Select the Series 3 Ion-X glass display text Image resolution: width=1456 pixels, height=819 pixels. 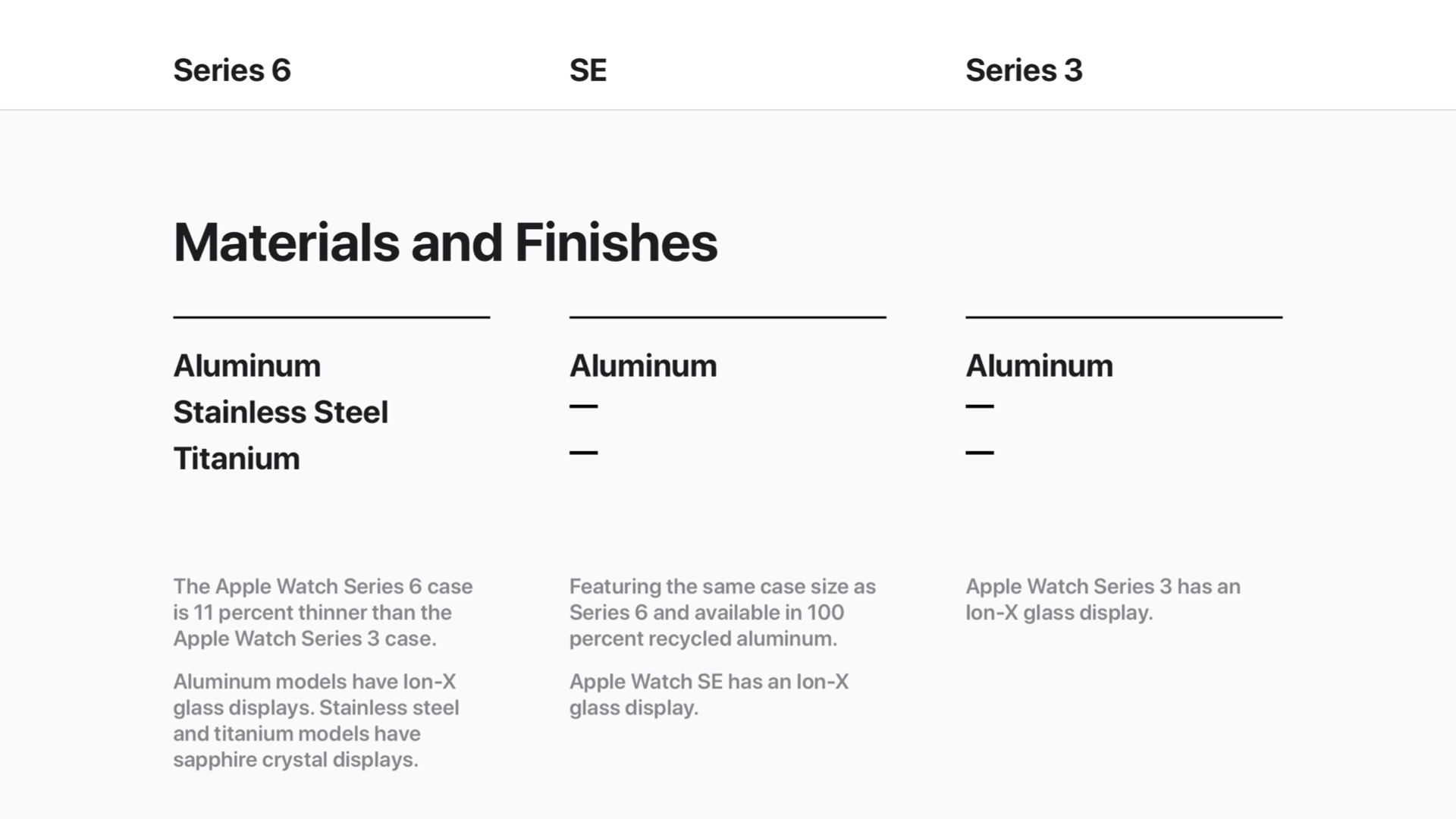[1103, 599]
